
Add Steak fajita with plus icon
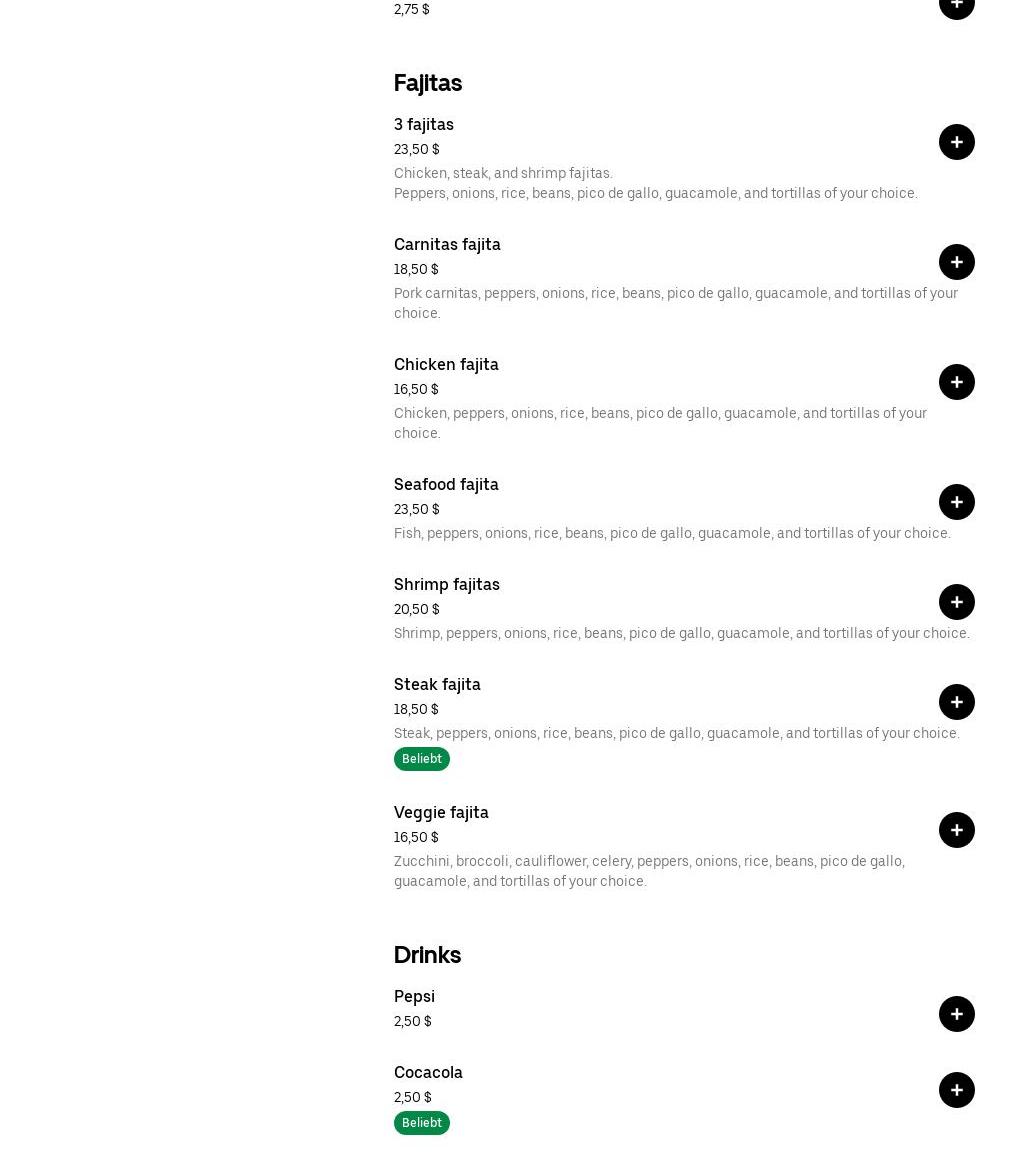click(x=956, y=702)
